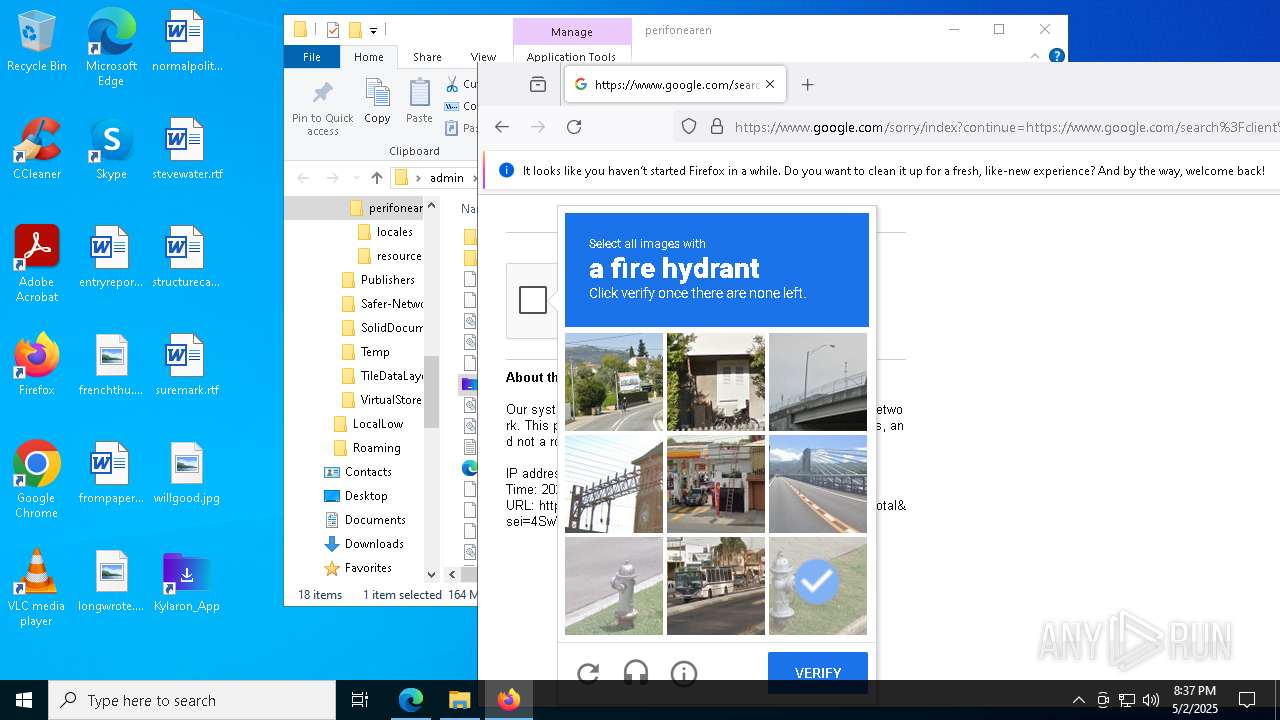This screenshot has width=1280, height=720.
Task: Switch to the Share ribbon tab
Action: click(x=427, y=57)
